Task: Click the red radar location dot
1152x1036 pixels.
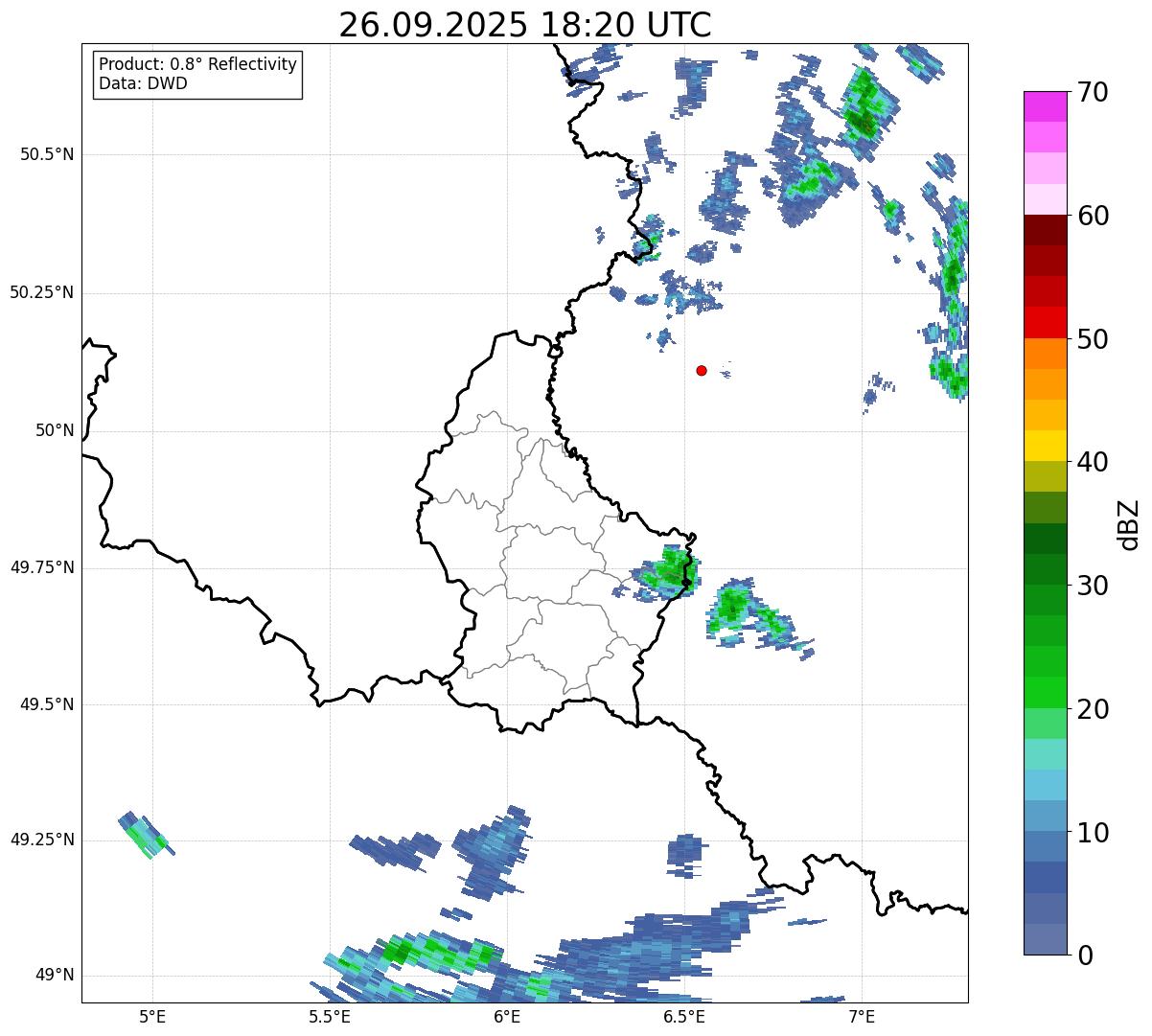Action: click(702, 370)
